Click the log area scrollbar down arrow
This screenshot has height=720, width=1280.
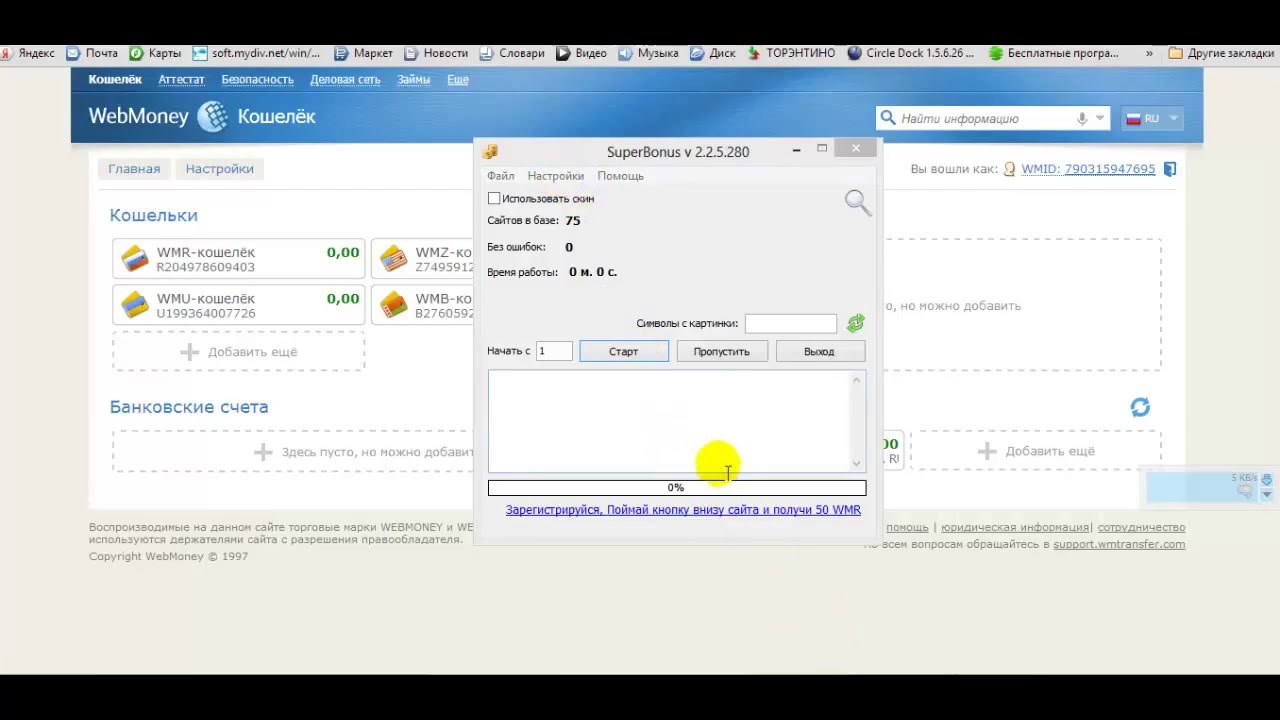(x=856, y=463)
